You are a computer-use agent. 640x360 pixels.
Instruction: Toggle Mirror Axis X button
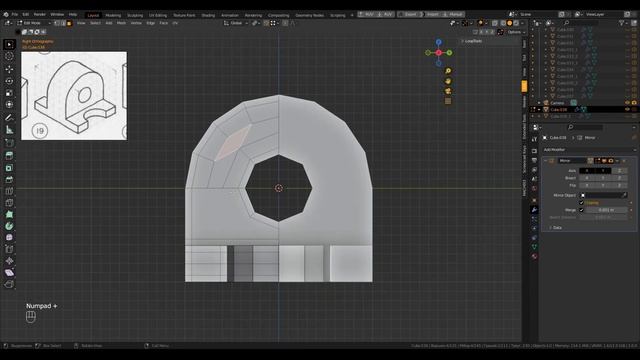coord(587,171)
